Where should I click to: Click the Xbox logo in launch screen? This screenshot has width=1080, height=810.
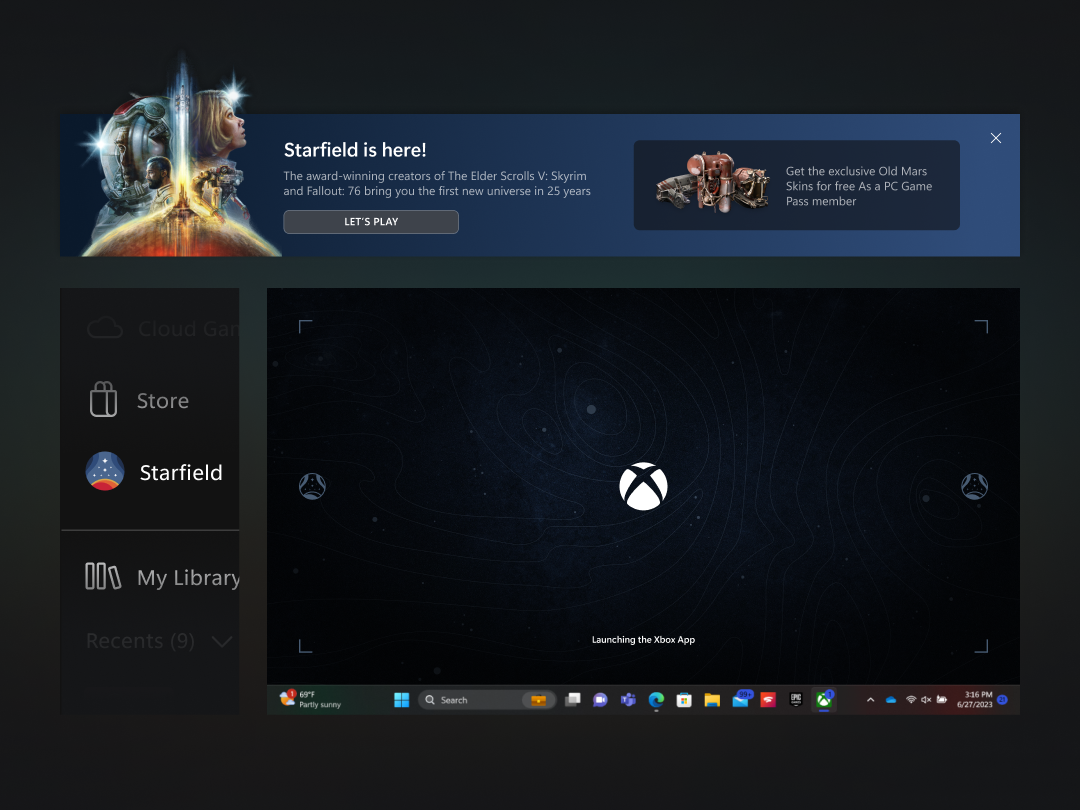643,486
